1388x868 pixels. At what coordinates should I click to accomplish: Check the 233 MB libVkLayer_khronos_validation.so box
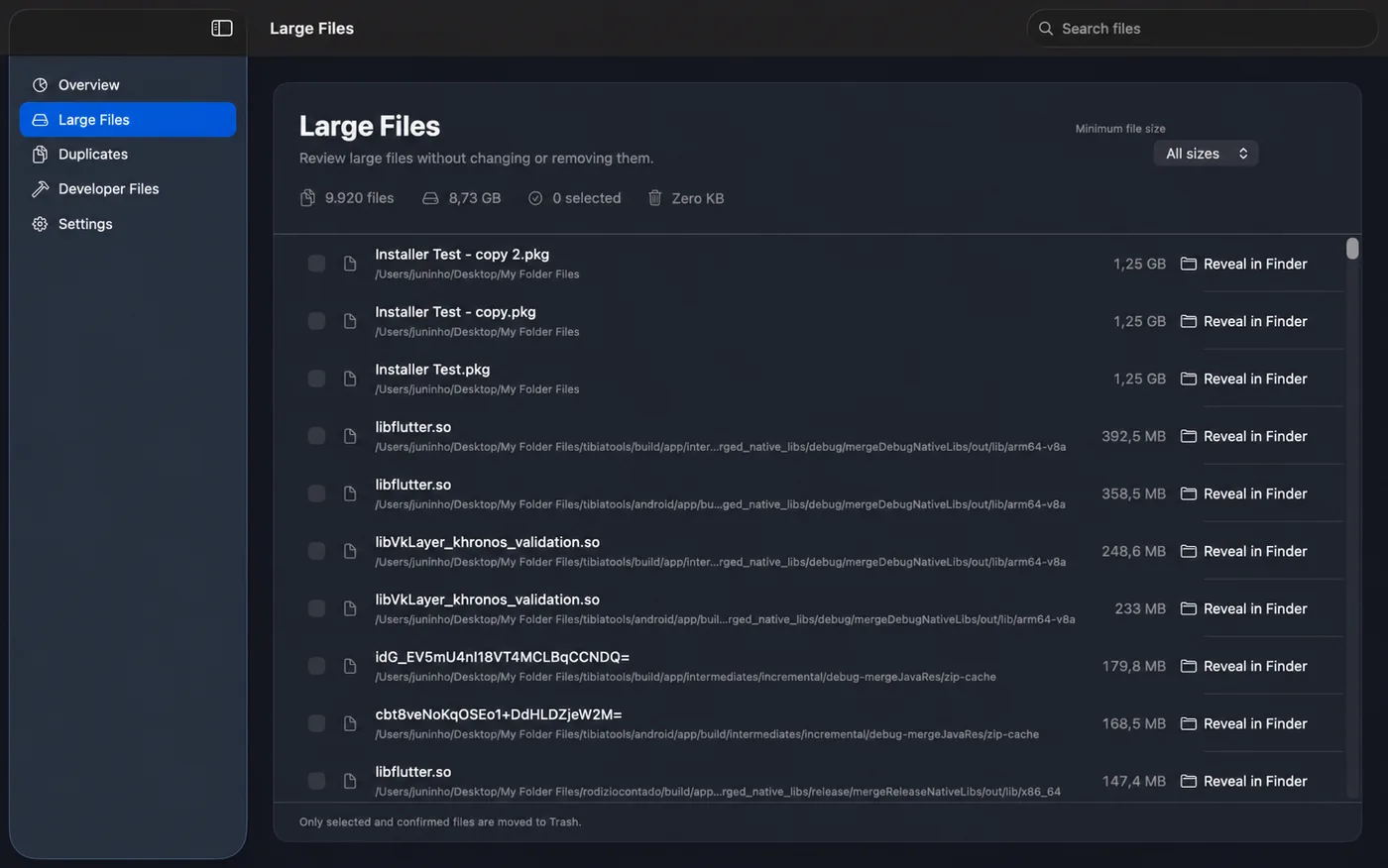click(316, 608)
